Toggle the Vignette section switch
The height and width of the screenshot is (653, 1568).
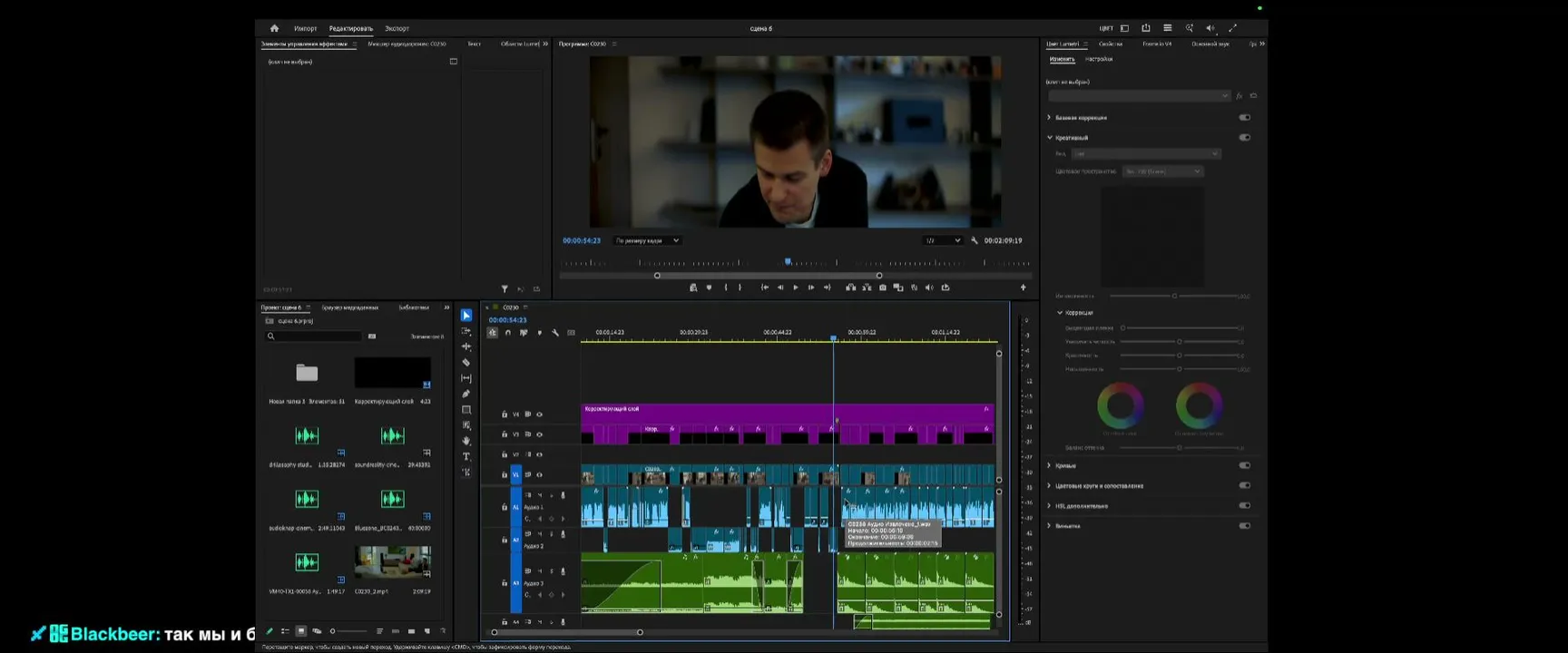[x=1245, y=526]
